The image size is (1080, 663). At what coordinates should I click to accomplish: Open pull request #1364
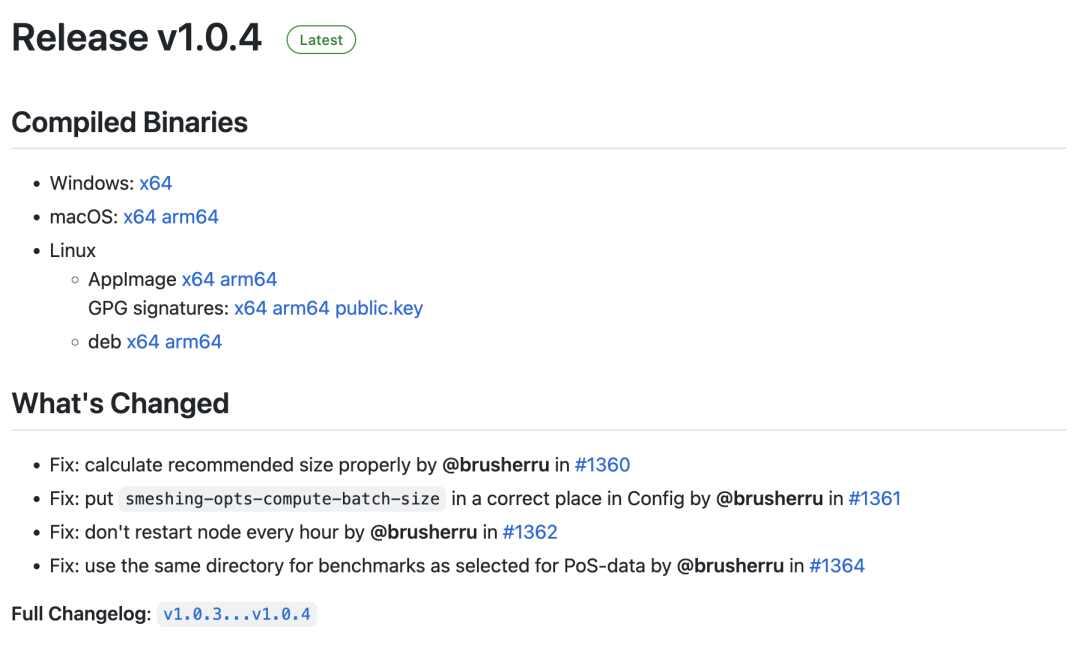click(x=837, y=566)
